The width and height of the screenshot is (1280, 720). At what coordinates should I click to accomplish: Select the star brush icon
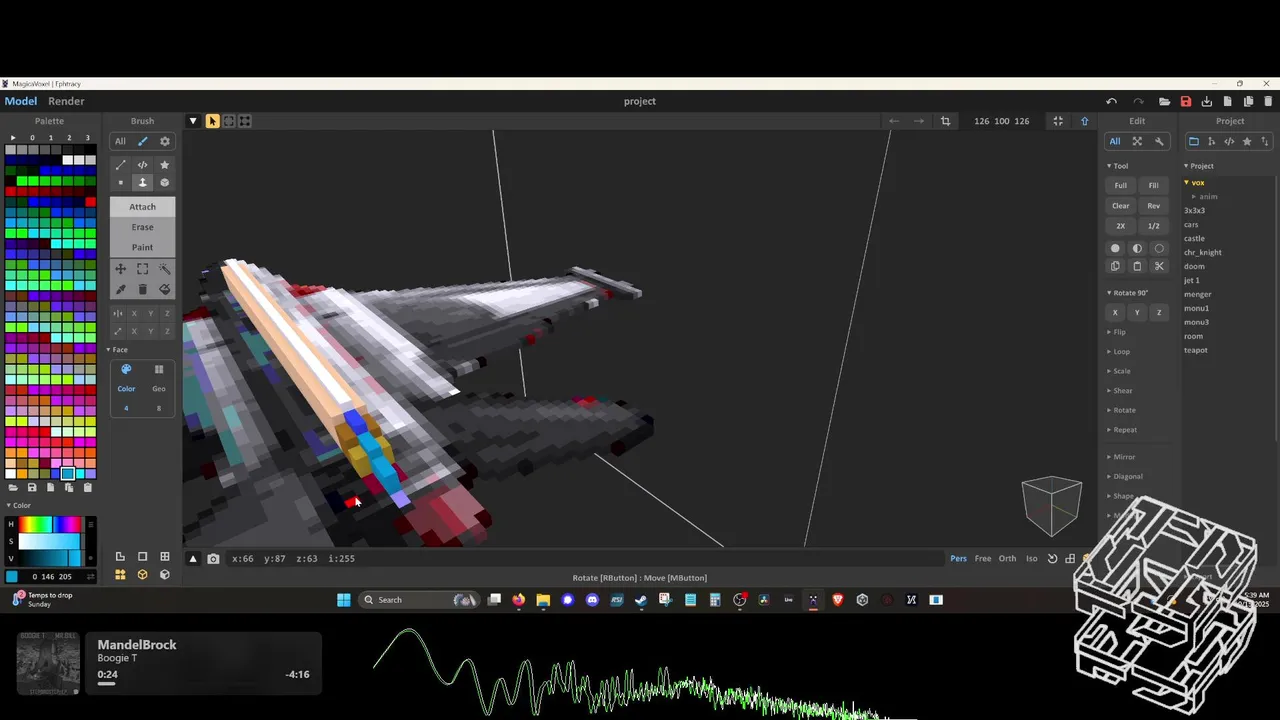click(x=165, y=165)
